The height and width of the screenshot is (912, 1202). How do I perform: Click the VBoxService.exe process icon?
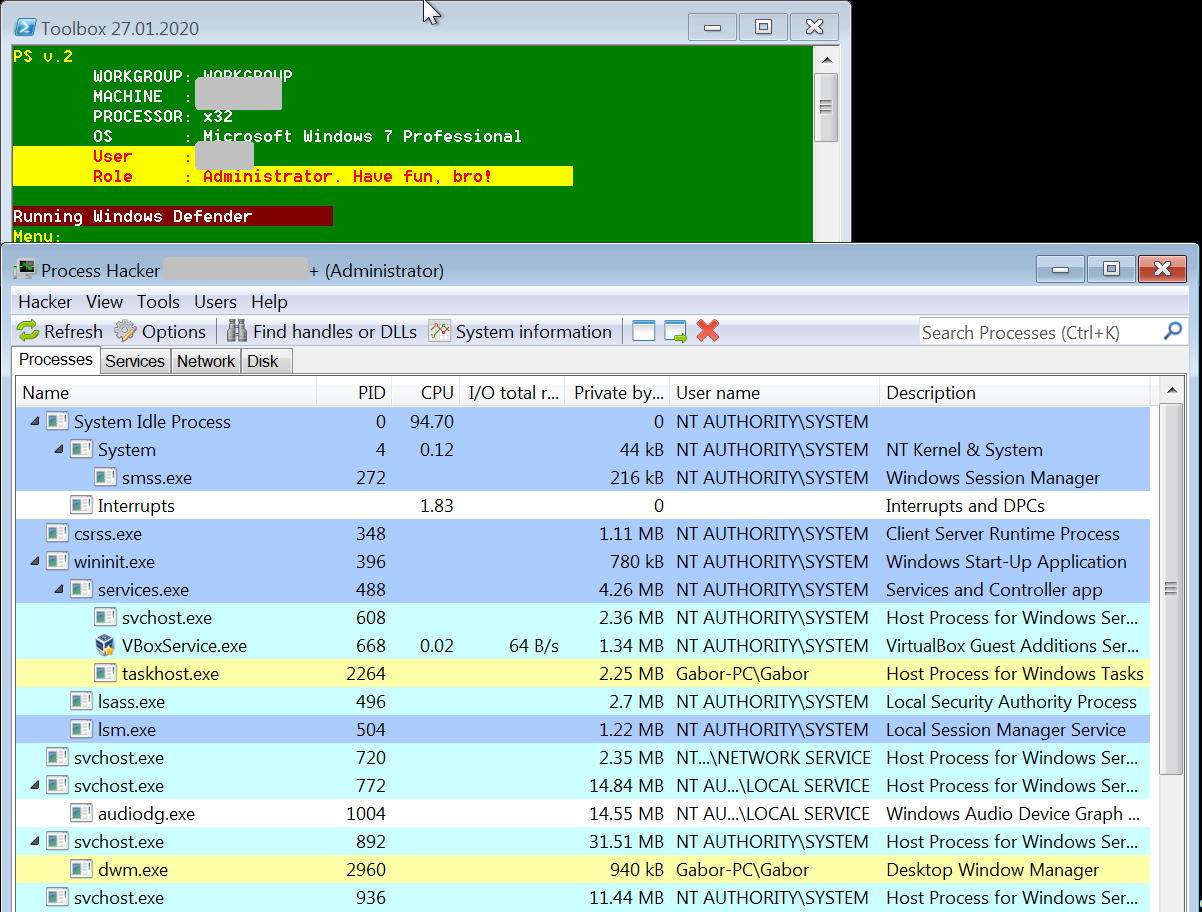point(106,646)
